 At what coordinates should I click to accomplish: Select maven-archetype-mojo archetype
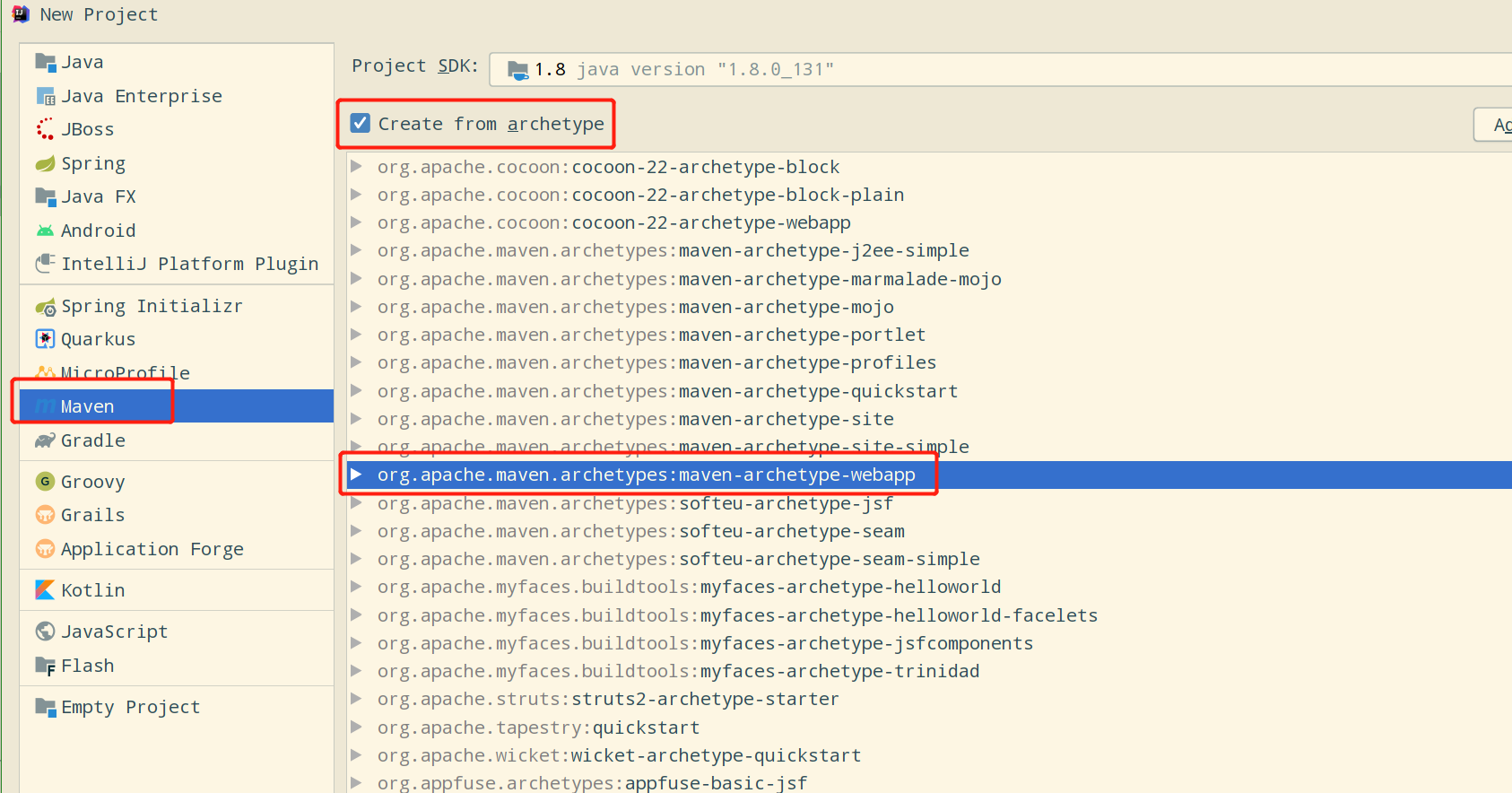point(929,307)
